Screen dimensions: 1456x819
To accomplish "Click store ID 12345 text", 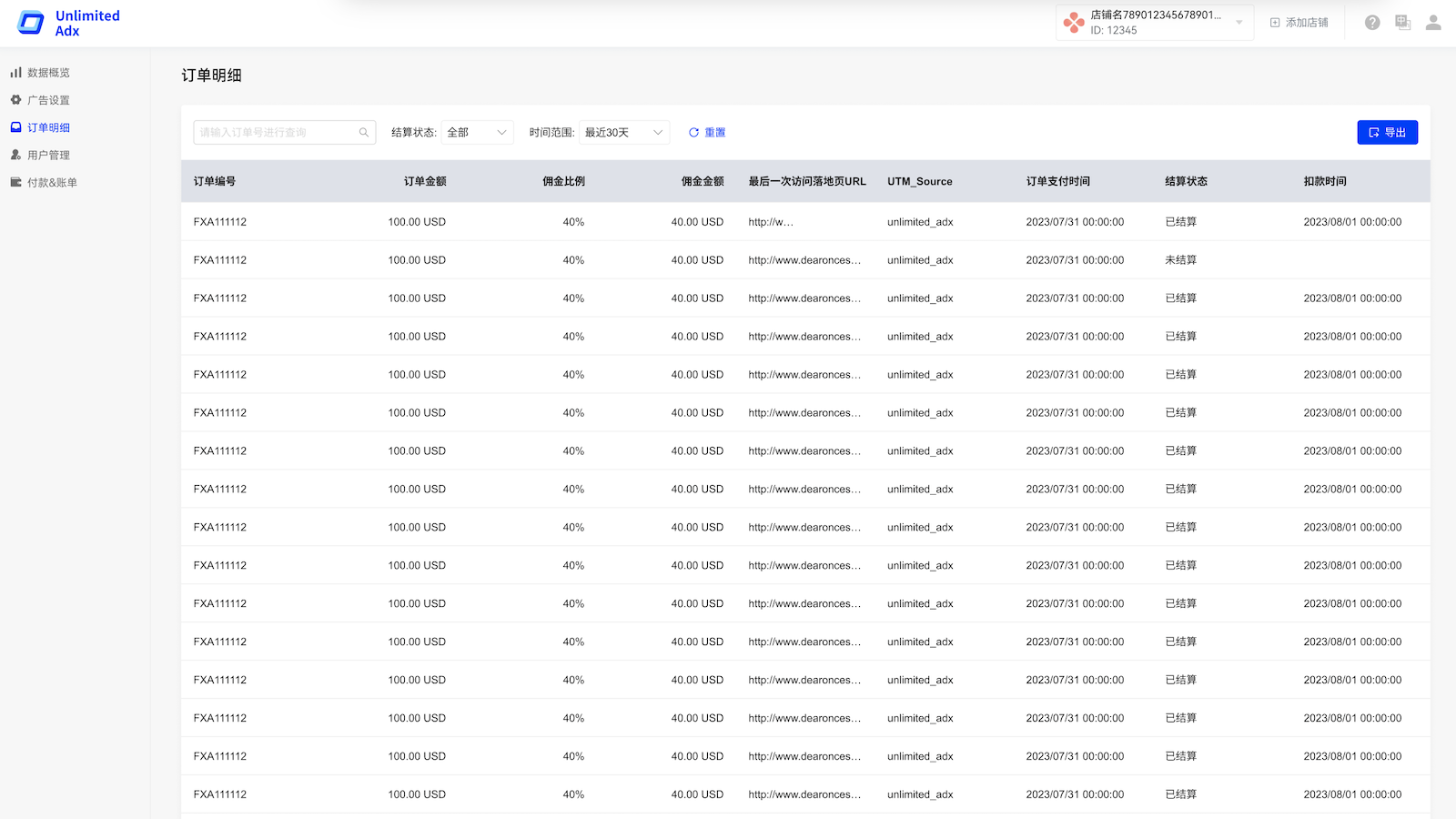I will coord(1114,30).
